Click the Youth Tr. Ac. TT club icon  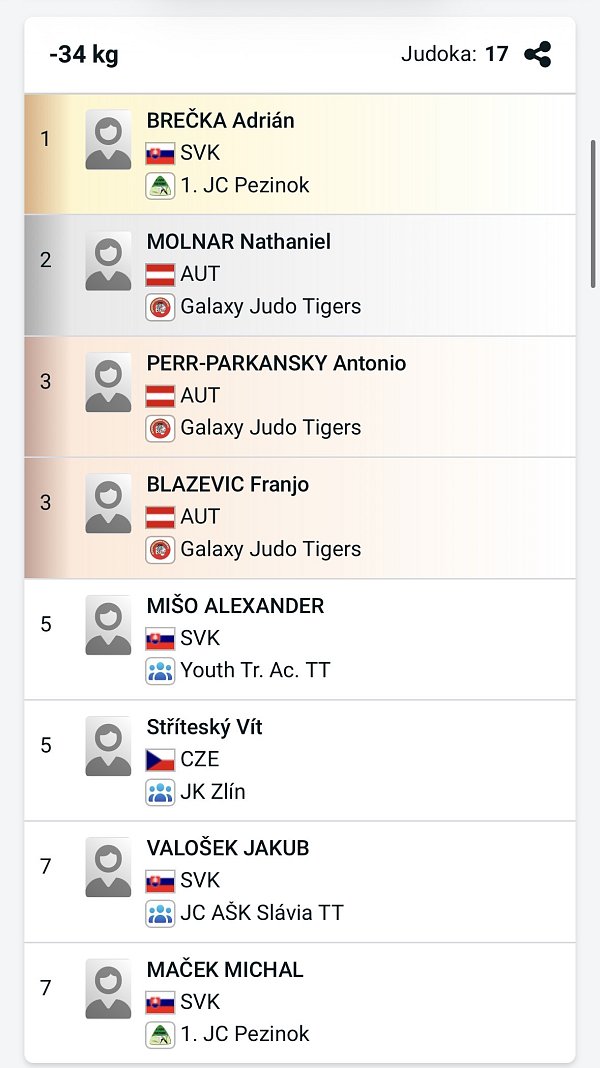point(160,670)
